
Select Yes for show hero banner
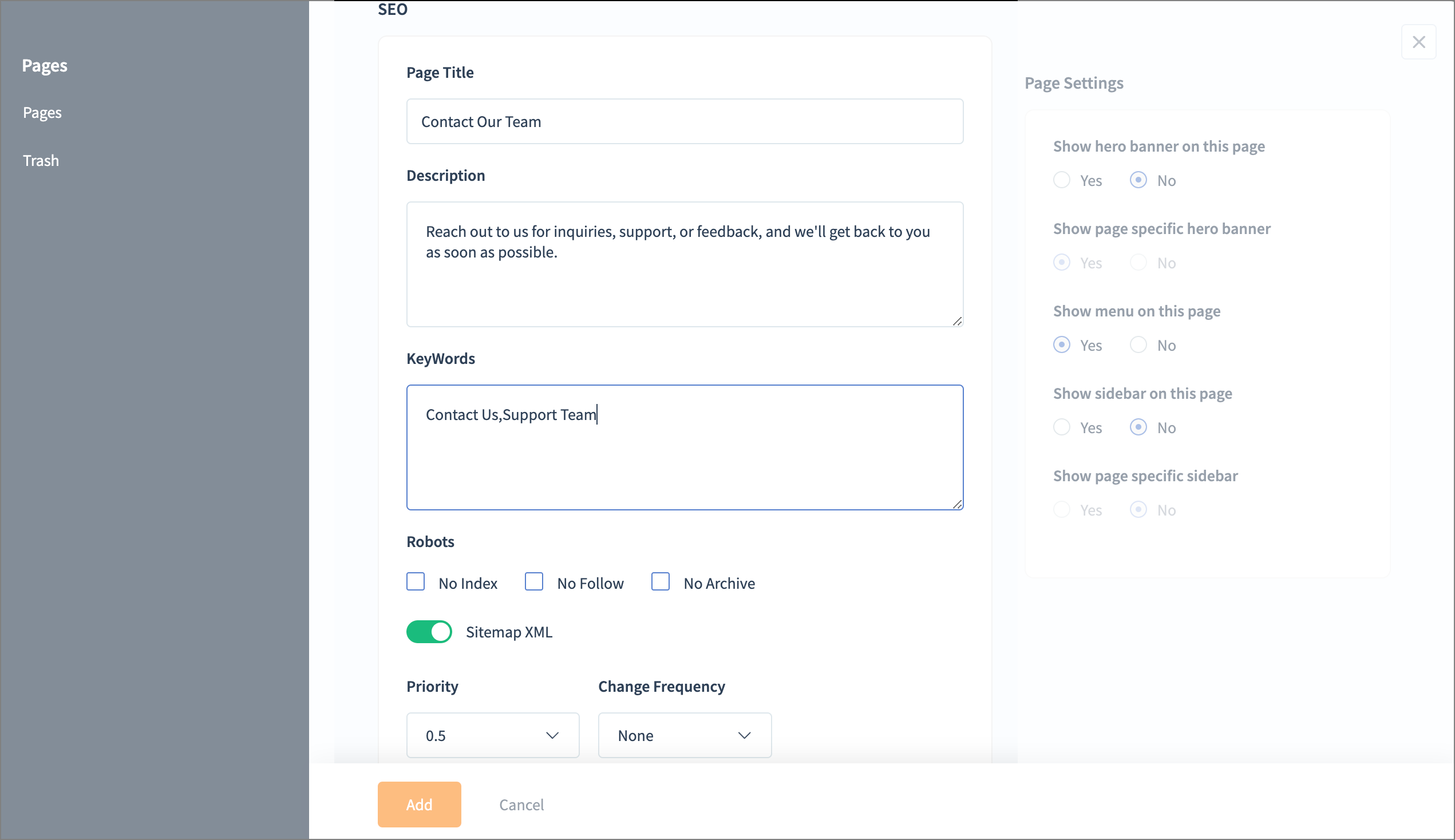click(x=1062, y=180)
